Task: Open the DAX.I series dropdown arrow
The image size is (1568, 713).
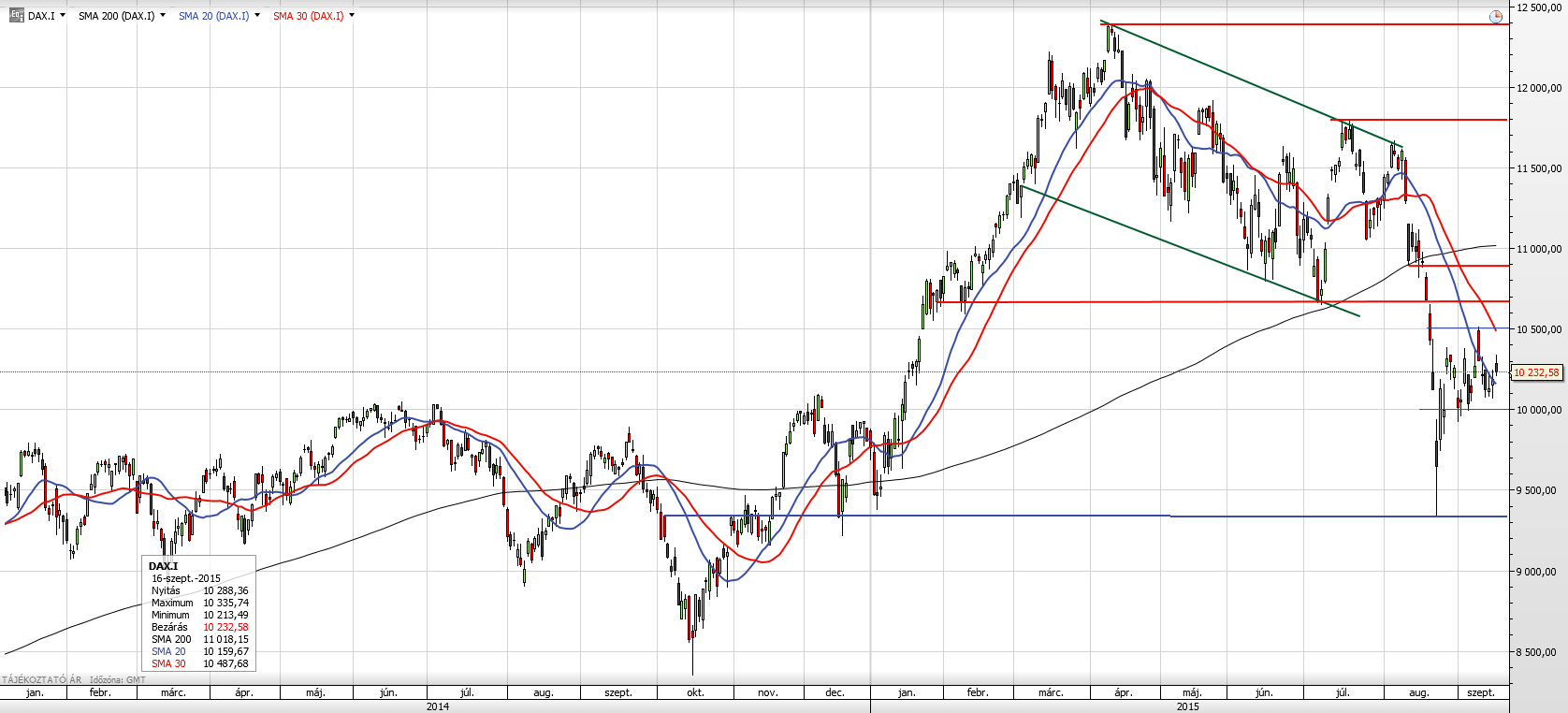Action: pos(63,16)
